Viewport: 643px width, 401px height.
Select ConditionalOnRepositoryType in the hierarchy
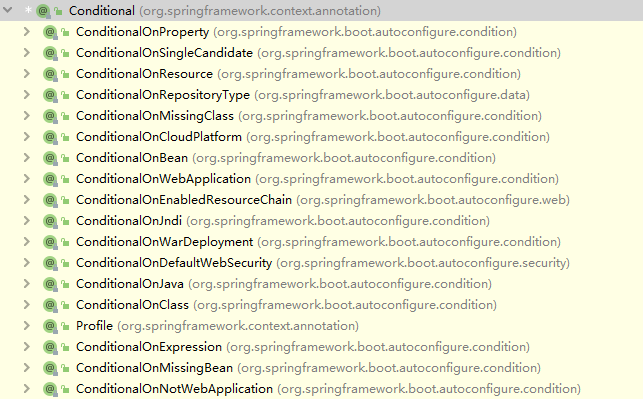pos(162,95)
